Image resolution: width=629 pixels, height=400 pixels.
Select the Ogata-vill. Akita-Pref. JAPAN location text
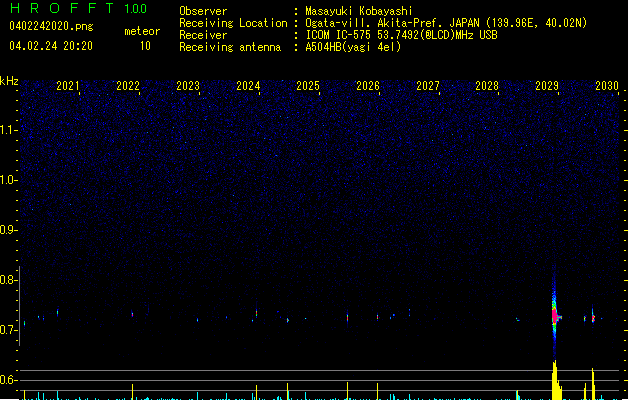tap(446, 23)
